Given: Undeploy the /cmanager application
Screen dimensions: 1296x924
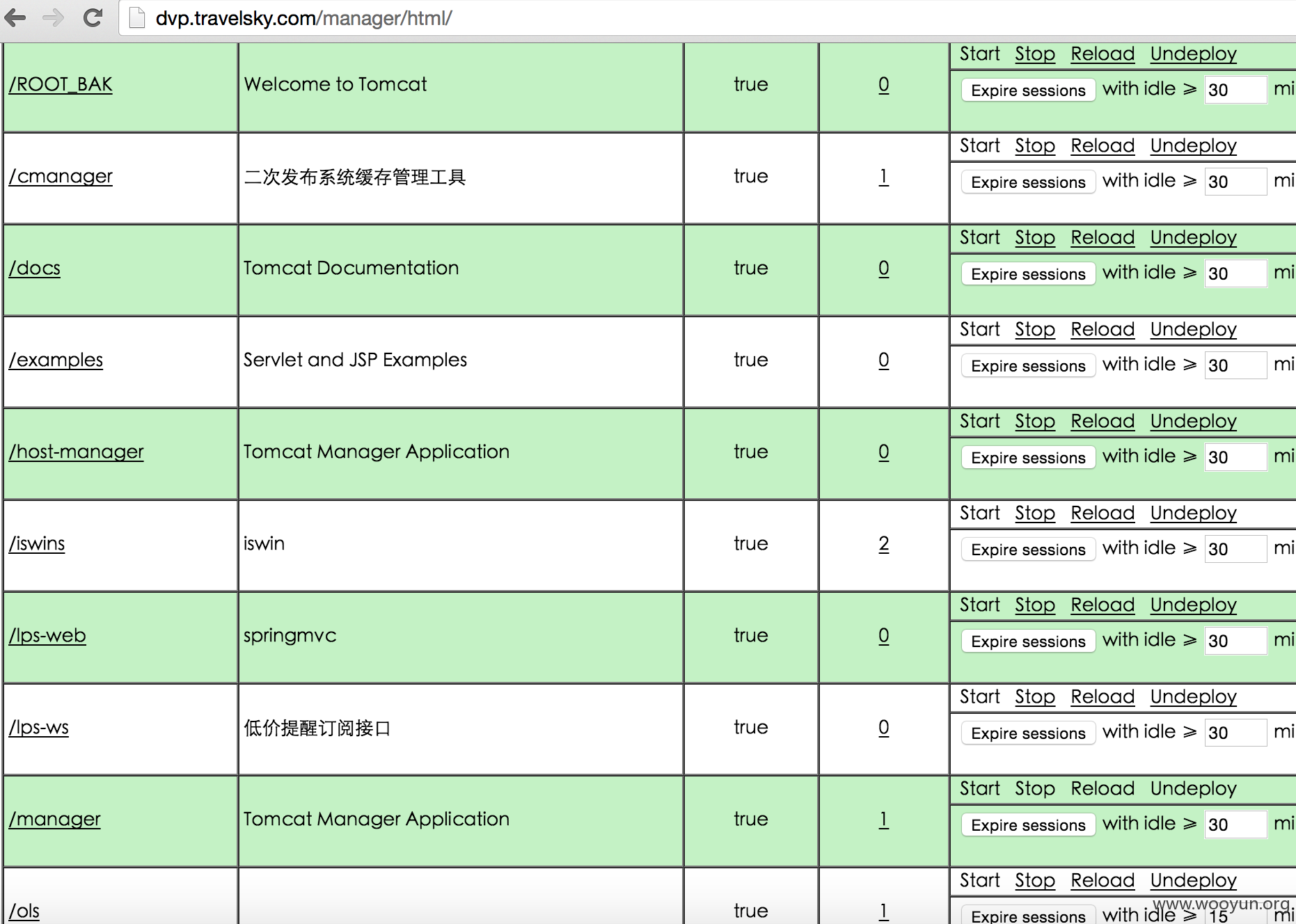Looking at the screenshot, I should (x=1193, y=145).
